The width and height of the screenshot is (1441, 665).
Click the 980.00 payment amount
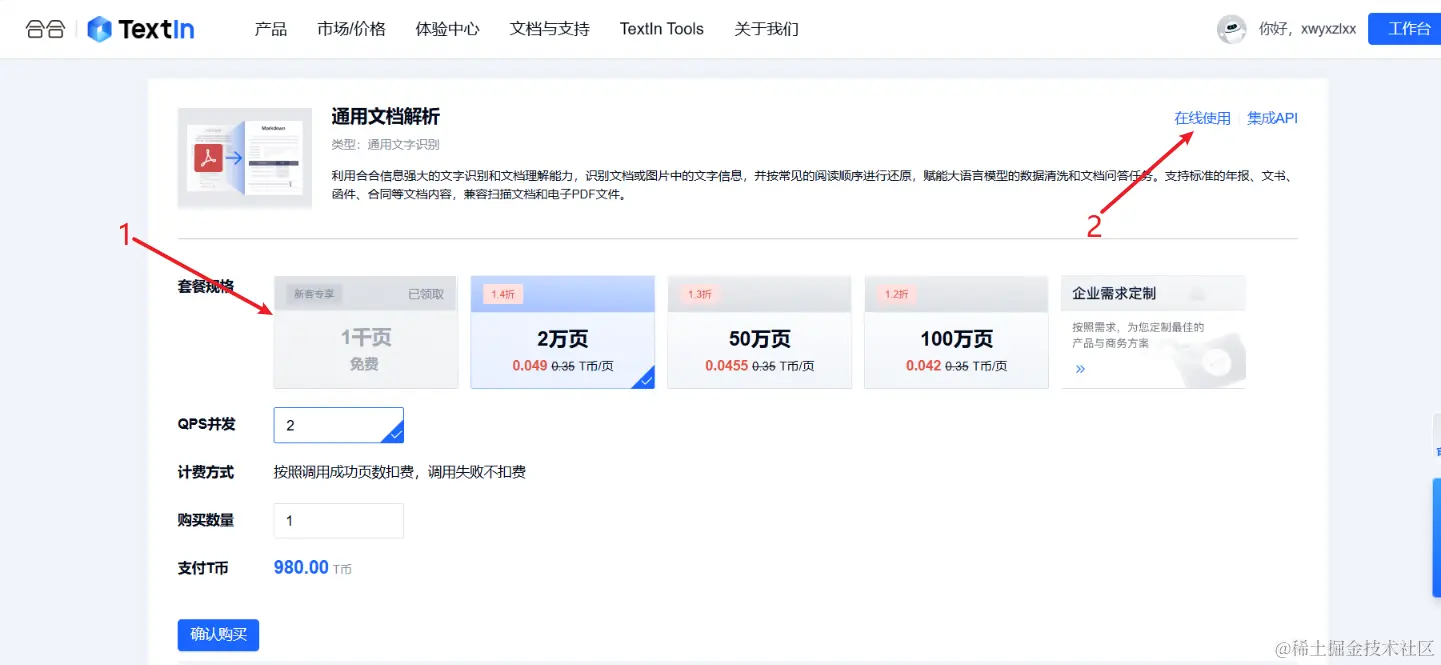pos(301,568)
